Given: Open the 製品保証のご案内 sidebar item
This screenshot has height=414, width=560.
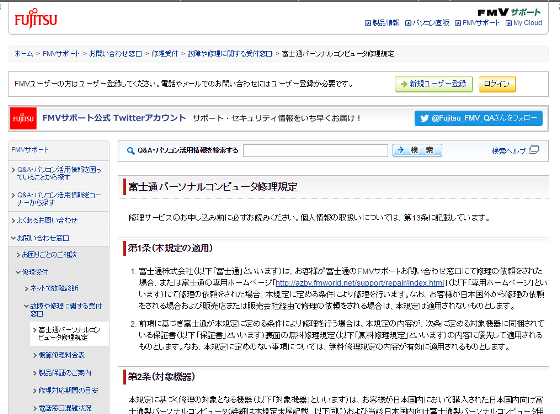Looking at the screenshot, I should pos(65,373).
